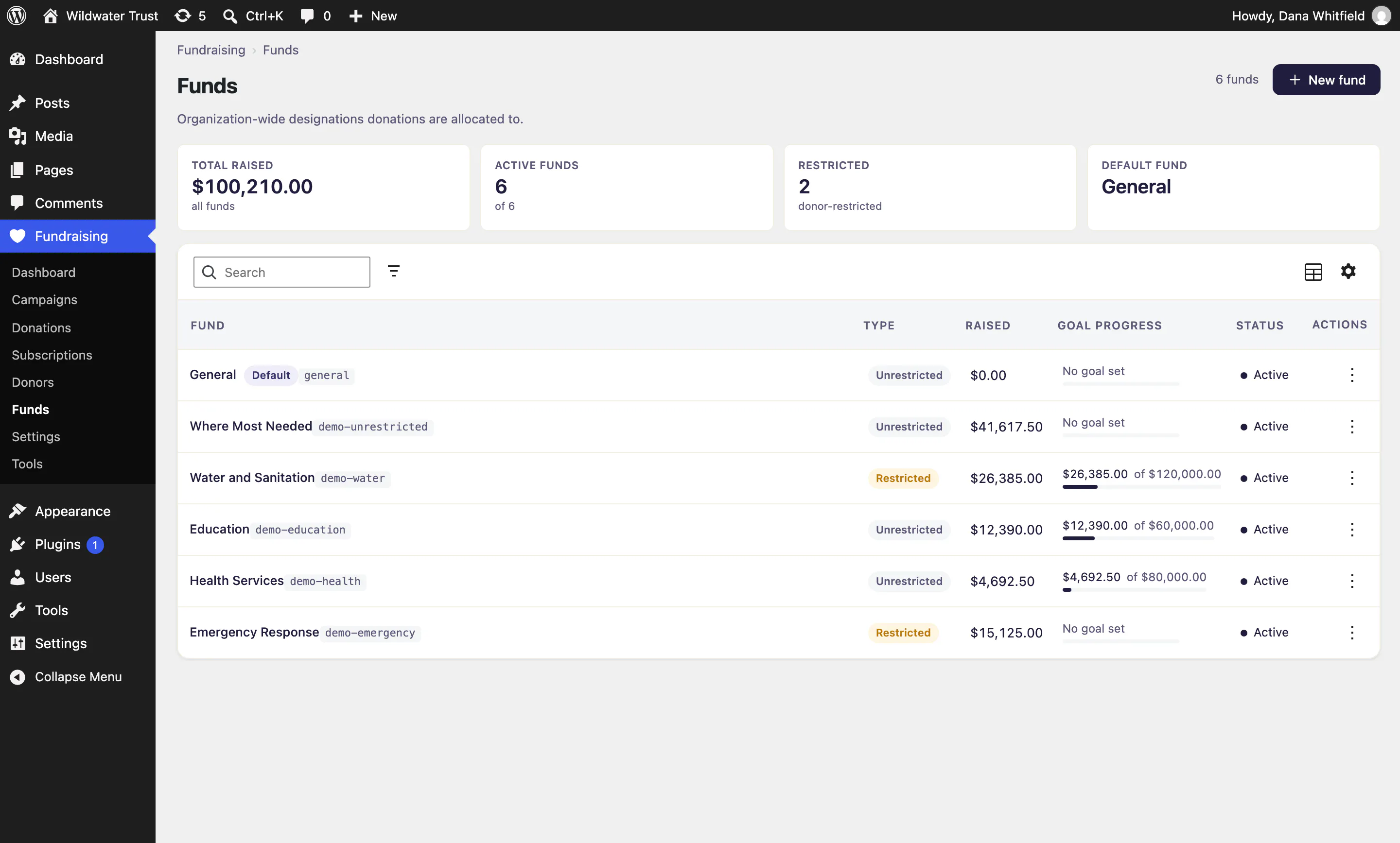Switch the table layout view icon

(x=1313, y=272)
